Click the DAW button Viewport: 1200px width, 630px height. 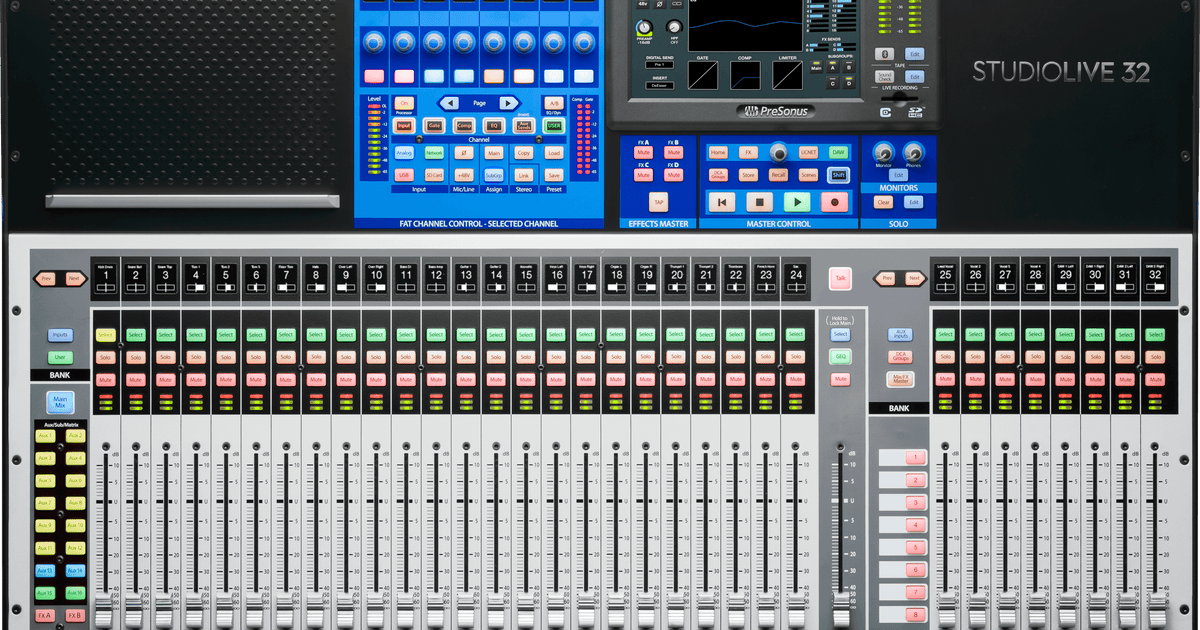coord(838,152)
